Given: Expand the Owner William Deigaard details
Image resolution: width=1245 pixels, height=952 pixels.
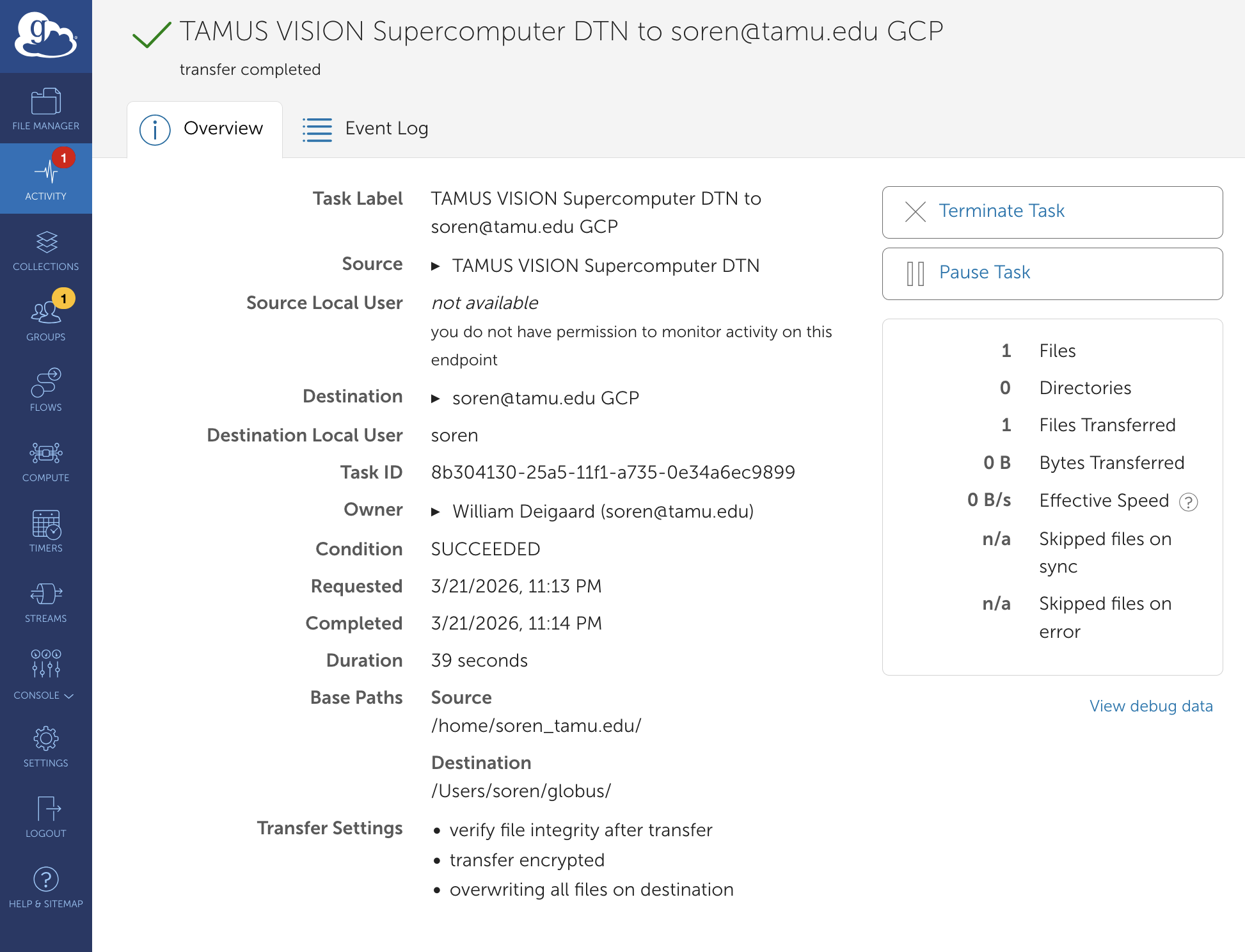Looking at the screenshot, I should click(436, 512).
